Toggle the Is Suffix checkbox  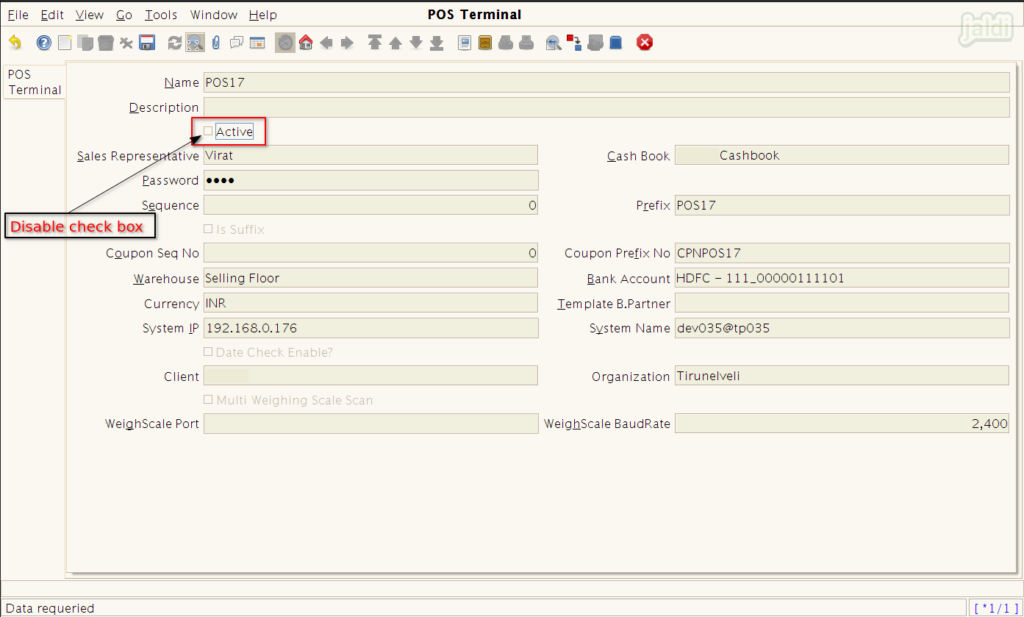point(208,229)
